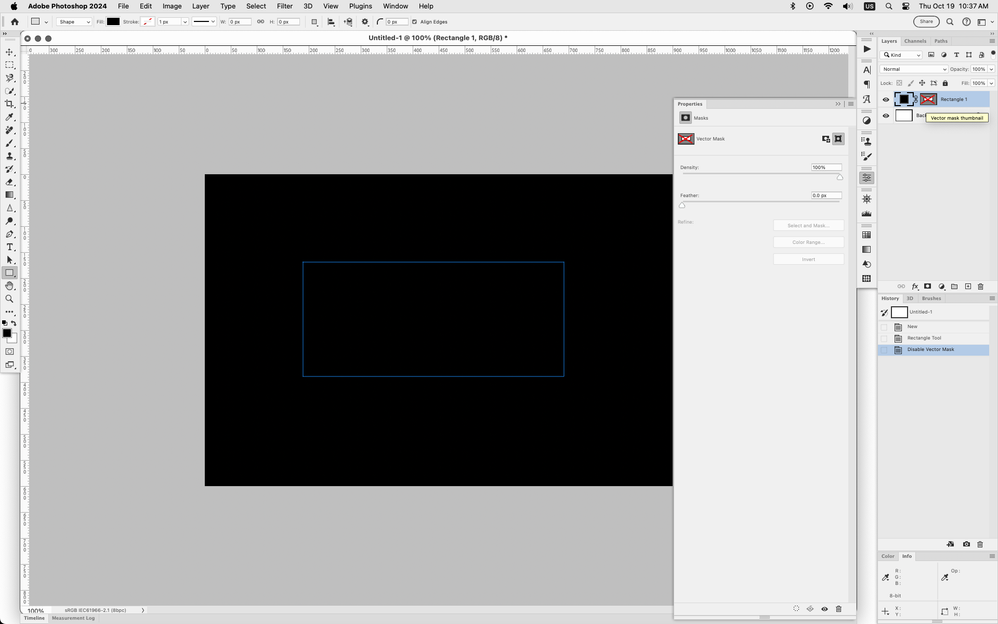Toggle lock transparent pixels
Viewport: 998px width, 624px height.
click(899, 83)
